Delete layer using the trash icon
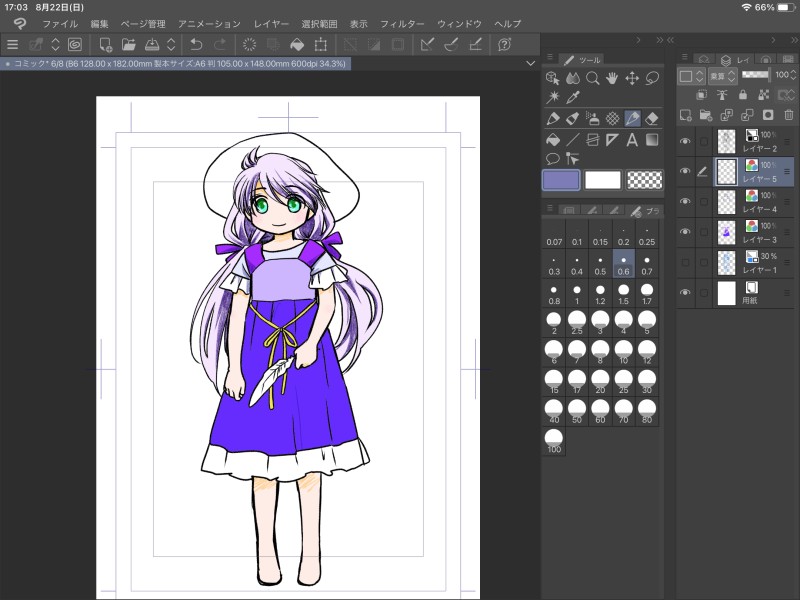The height and width of the screenshot is (600, 800). click(789, 116)
